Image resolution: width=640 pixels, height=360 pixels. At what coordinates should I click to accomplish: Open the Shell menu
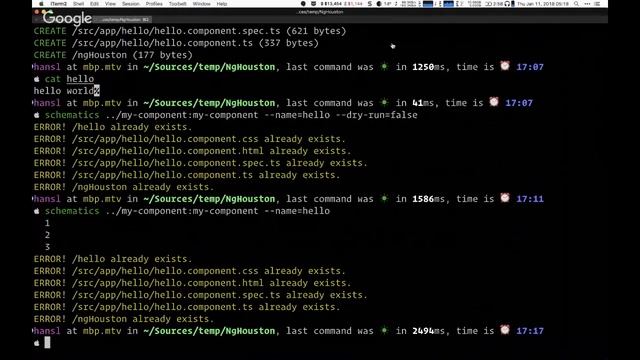tap(78, 4)
